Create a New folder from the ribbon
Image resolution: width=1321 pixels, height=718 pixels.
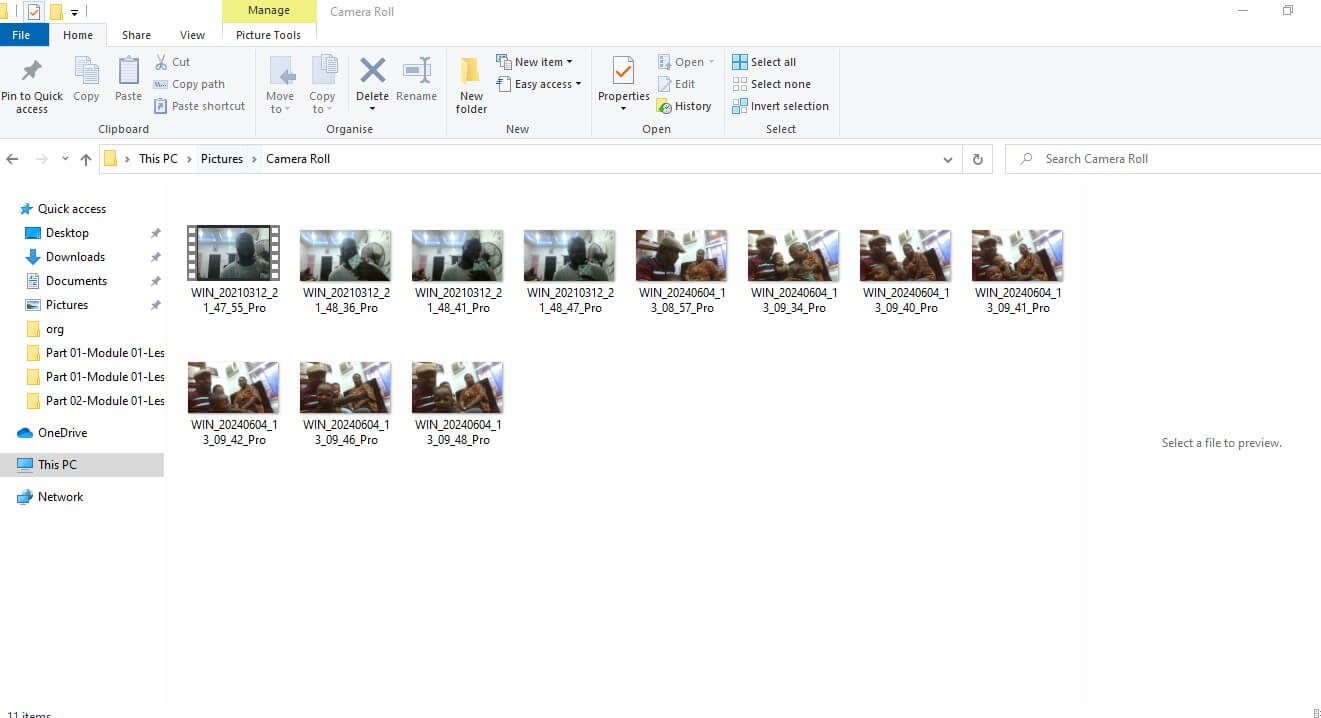[x=471, y=74]
